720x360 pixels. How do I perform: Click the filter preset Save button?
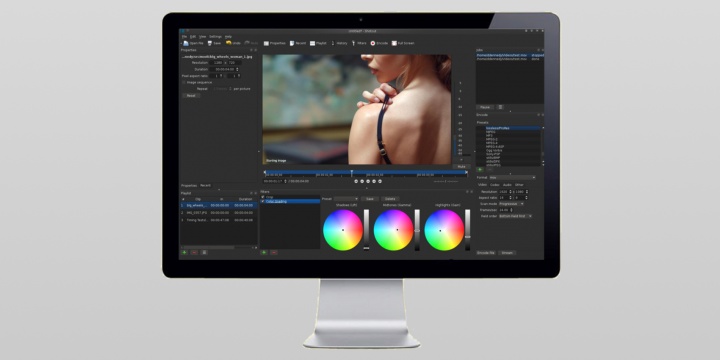click(370, 199)
